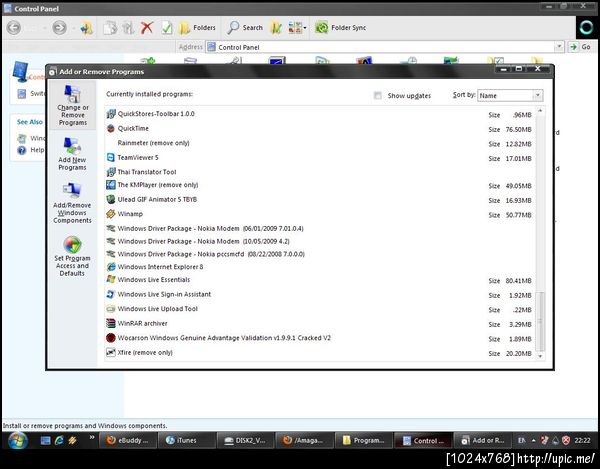Go up one folder level icon
600x469 pixels.
click(x=86, y=28)
